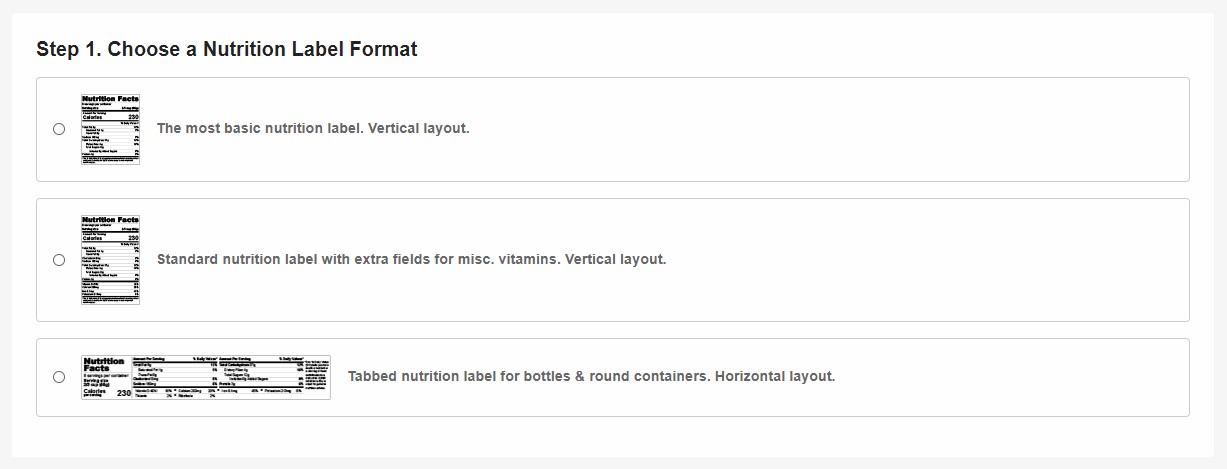Click Calories 230 row in standard label thumbnail
Viewport: 1227px width, 469px height.
tap(110, 238)
